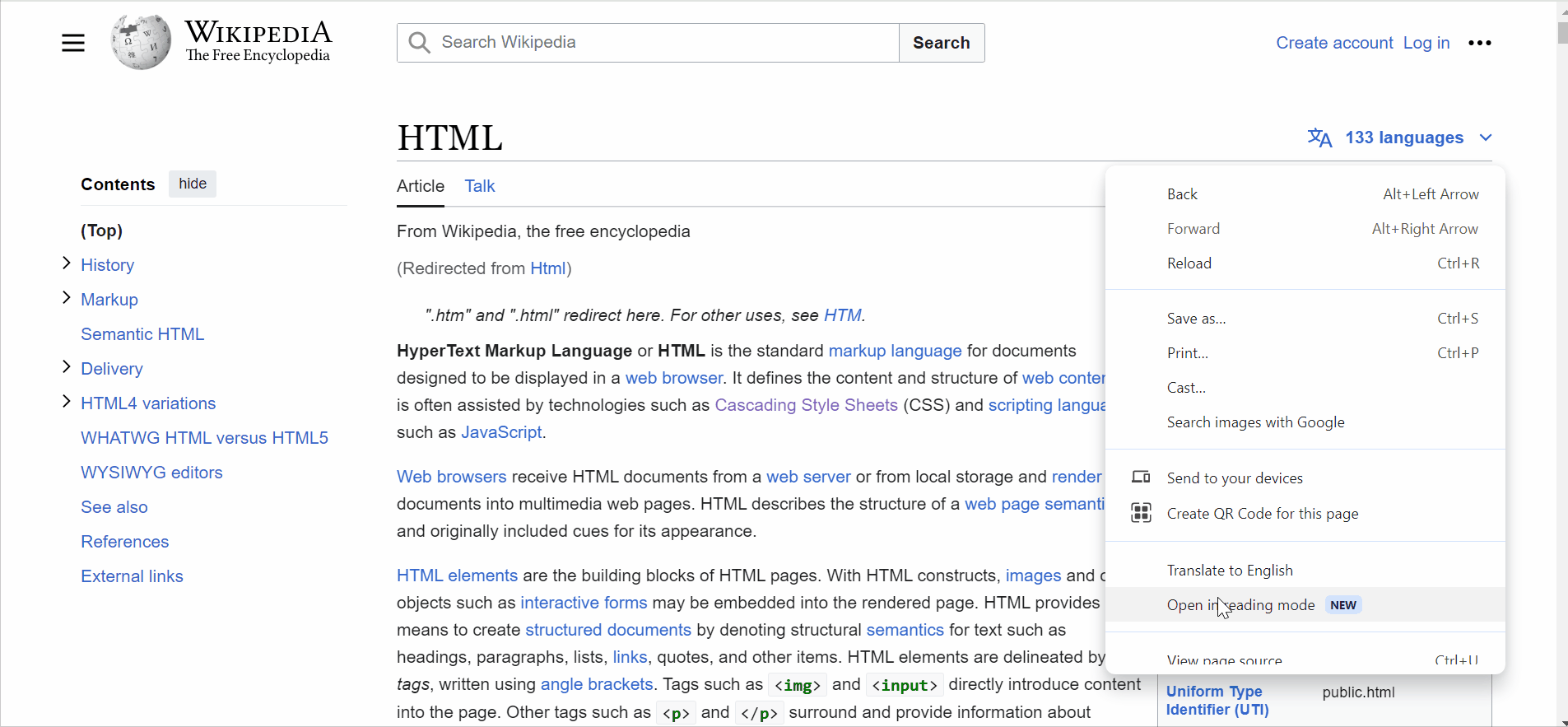Click the NEW badge on reading mode
Viewport: 1568px width, 727px height.
(1343, 605)
